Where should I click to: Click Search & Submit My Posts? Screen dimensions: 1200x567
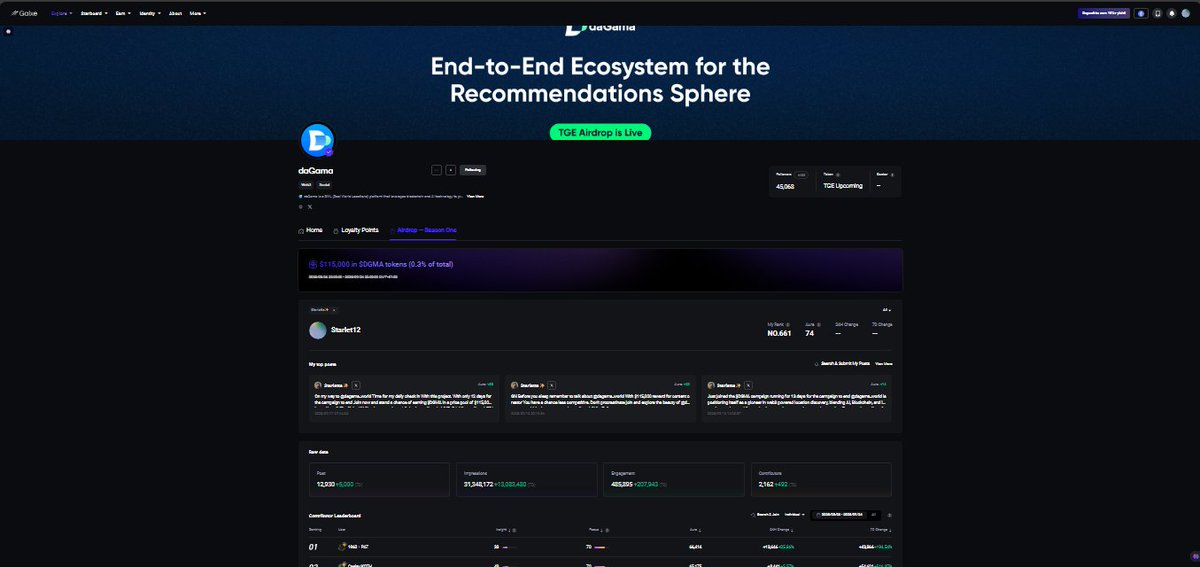point(842,363)
